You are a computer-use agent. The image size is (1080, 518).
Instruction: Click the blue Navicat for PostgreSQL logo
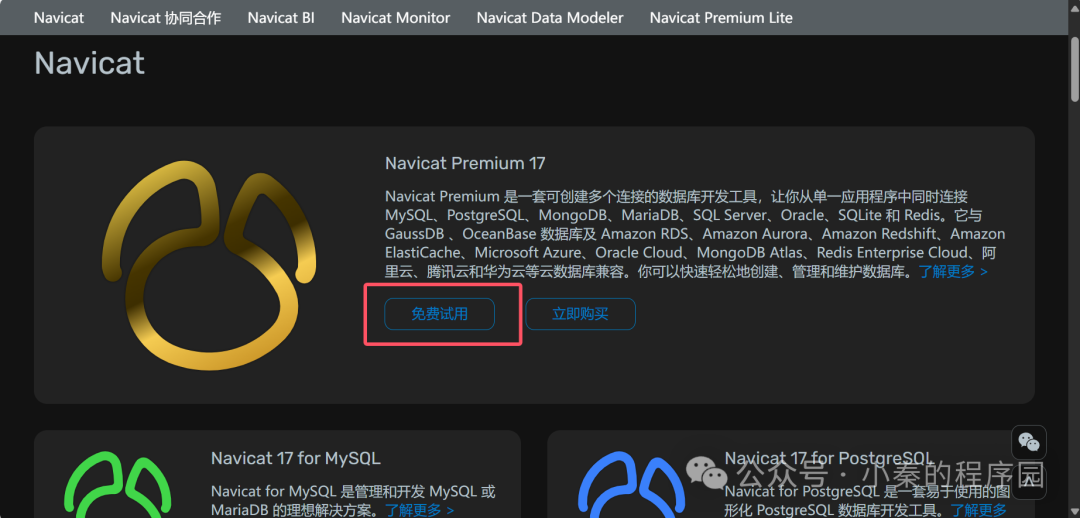[x=632, y=484]
